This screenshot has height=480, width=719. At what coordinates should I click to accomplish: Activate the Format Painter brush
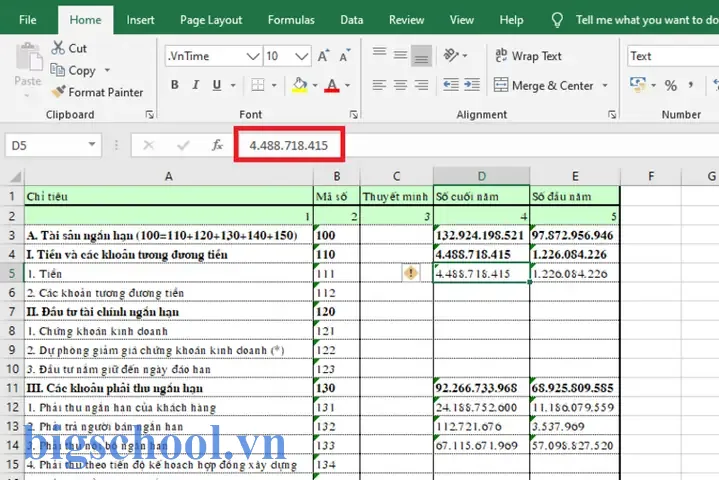pyautogui.click(x=58, y=92)
